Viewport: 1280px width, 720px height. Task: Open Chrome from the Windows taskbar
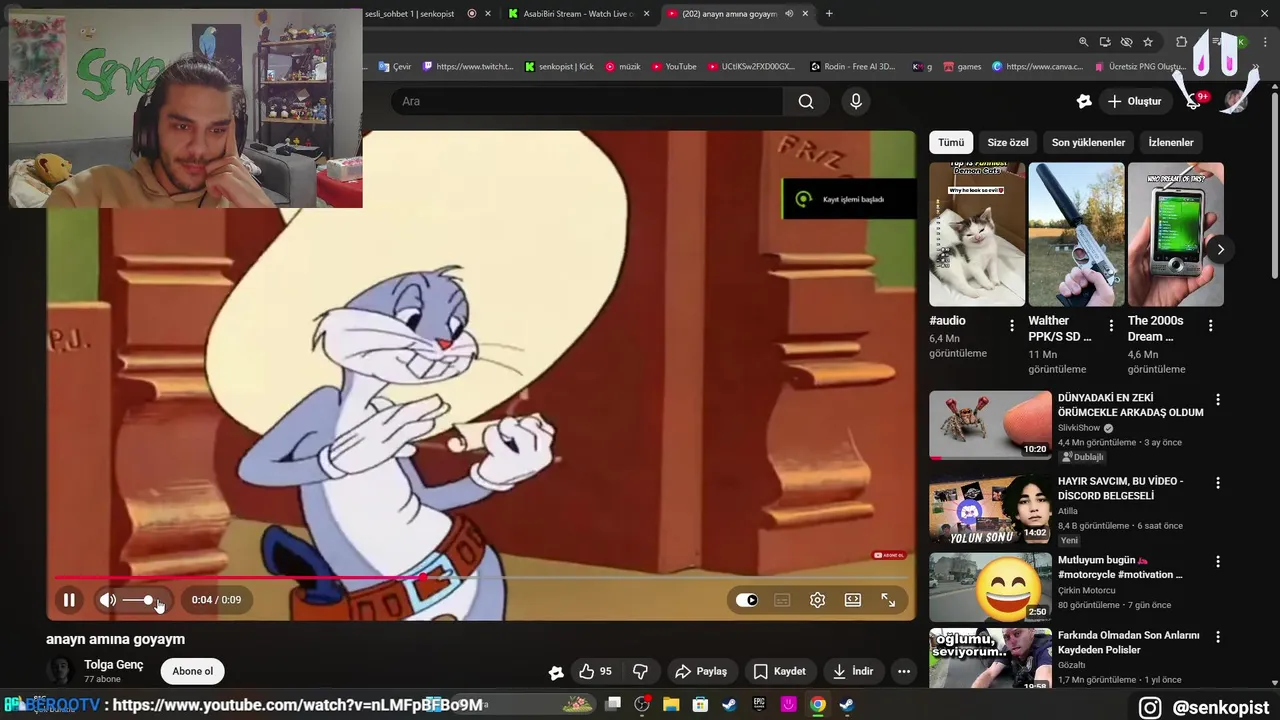pyautogui.click(x=818, y=704)
